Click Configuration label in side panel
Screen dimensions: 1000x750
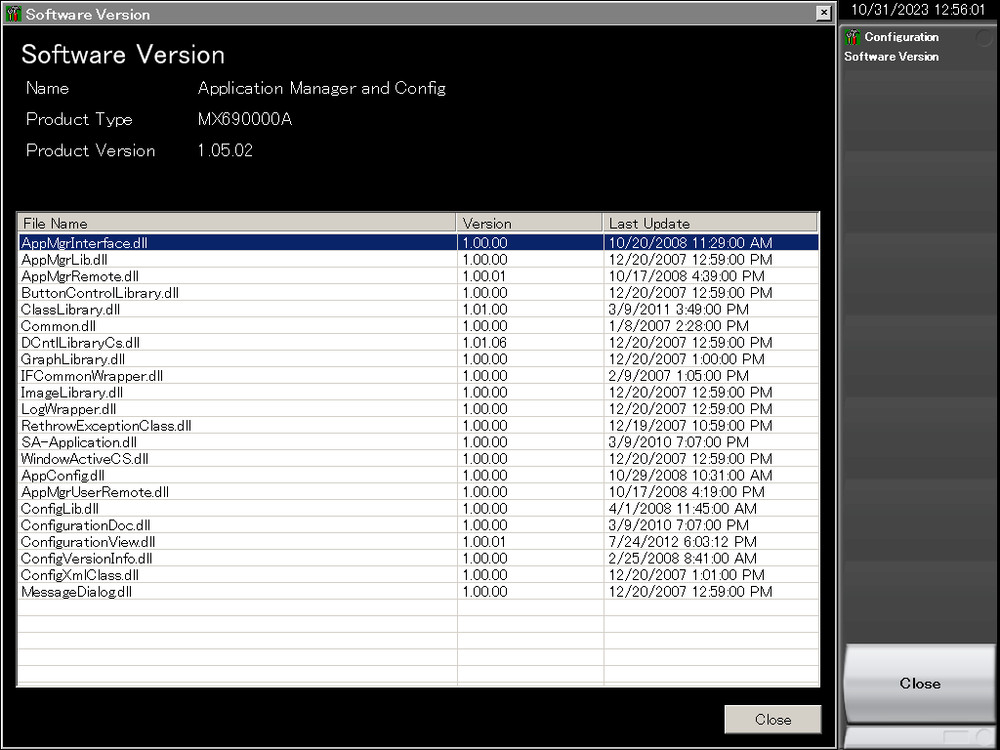[x=901, y=37]
